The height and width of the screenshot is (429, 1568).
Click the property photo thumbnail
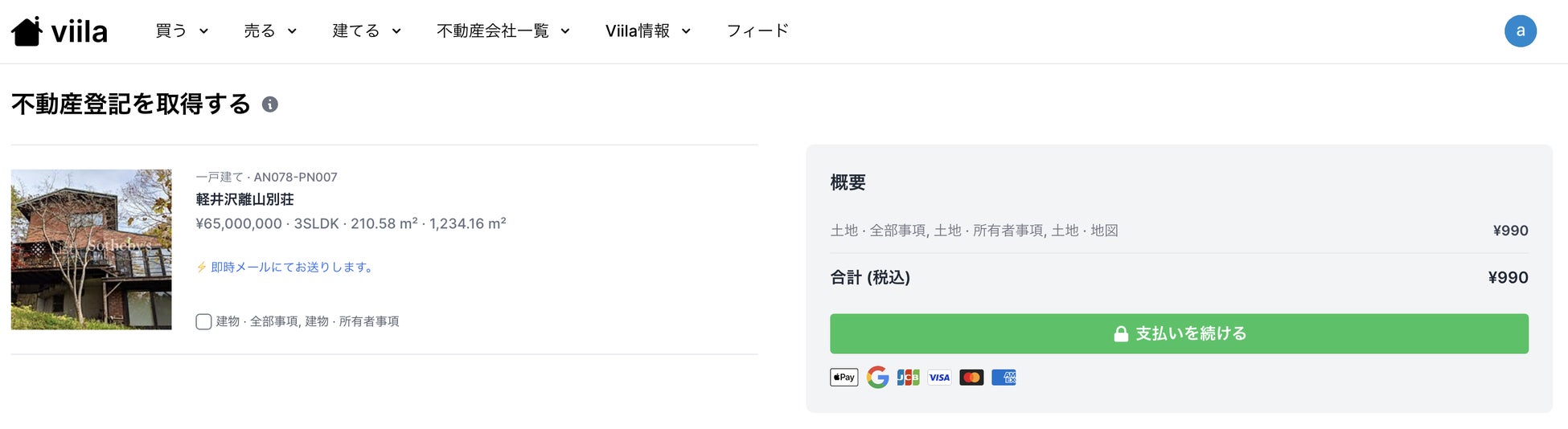92,249
